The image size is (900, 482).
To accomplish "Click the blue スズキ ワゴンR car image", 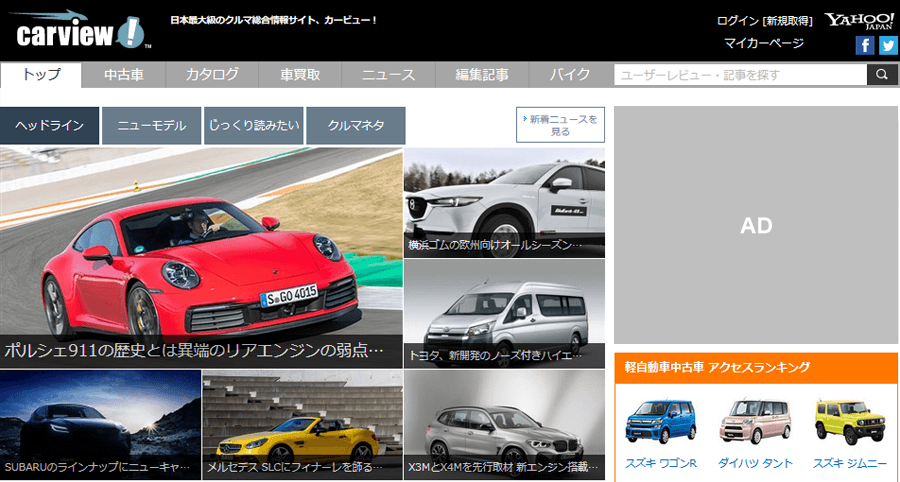I will 660,422.
